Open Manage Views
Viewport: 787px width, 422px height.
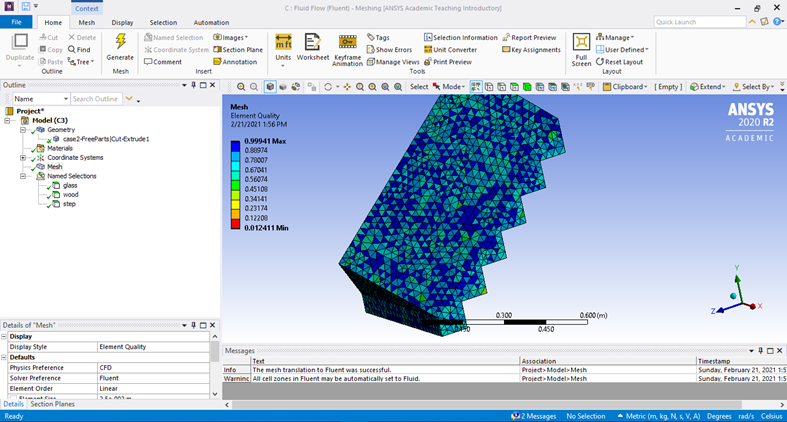(392, 62)
